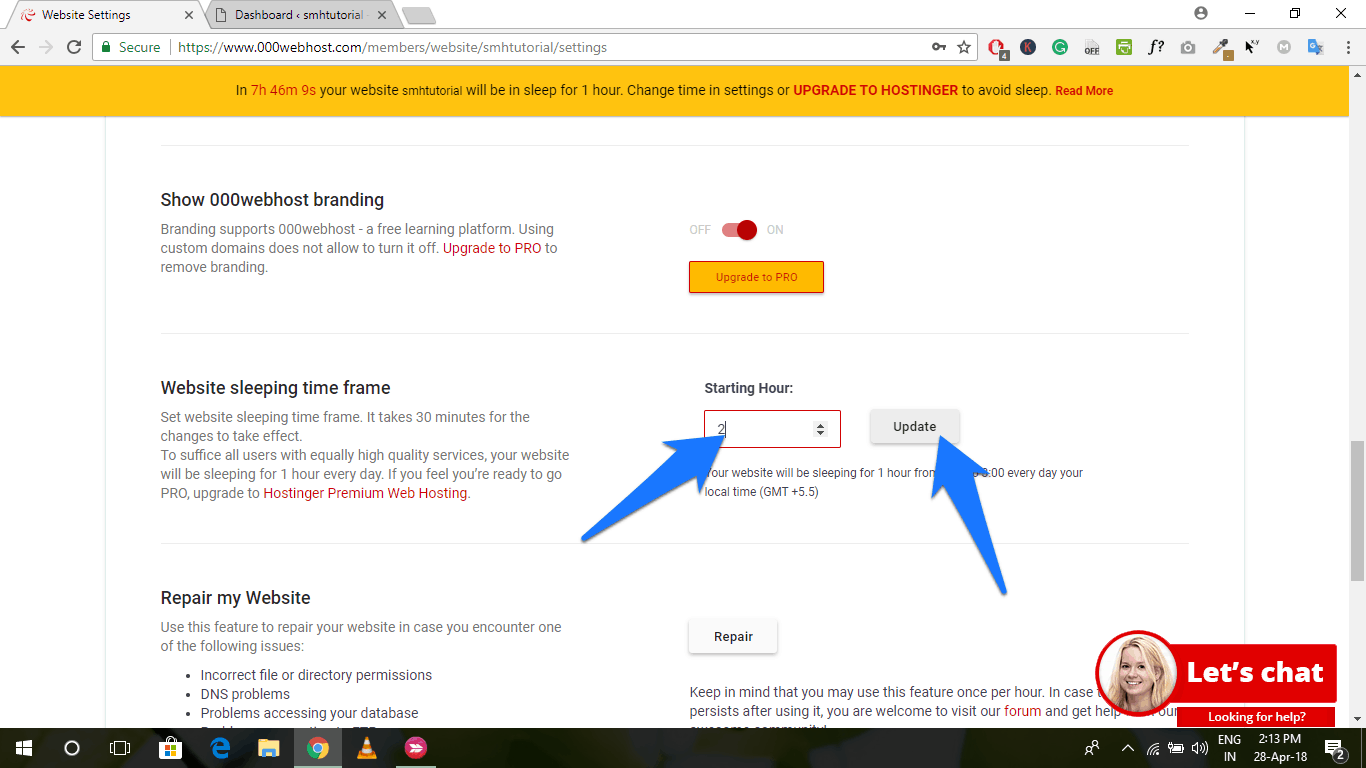Click the forum link in the Repair note
Image resolution: width=1366 pixels, height=768 pixels.
point(1023,711)
